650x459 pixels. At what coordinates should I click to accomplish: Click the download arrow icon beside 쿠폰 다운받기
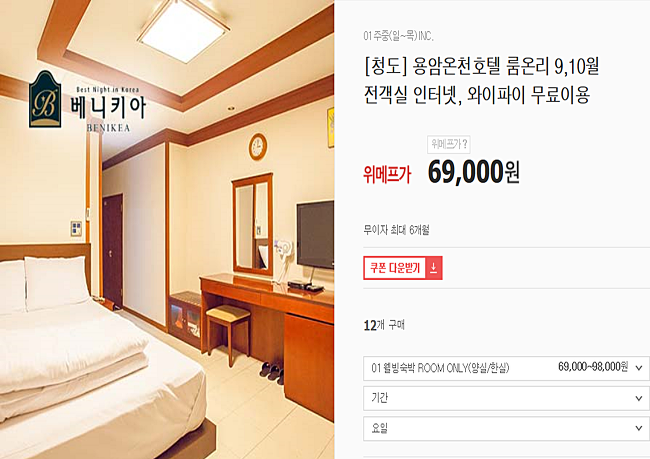pyautogui.click(x=434, y=268)
